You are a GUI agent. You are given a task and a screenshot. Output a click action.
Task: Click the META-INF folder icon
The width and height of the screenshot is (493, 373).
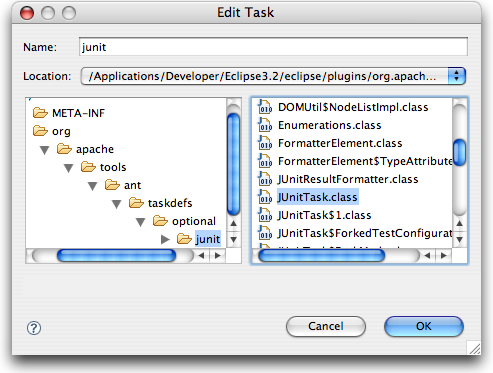coord(40,113)
